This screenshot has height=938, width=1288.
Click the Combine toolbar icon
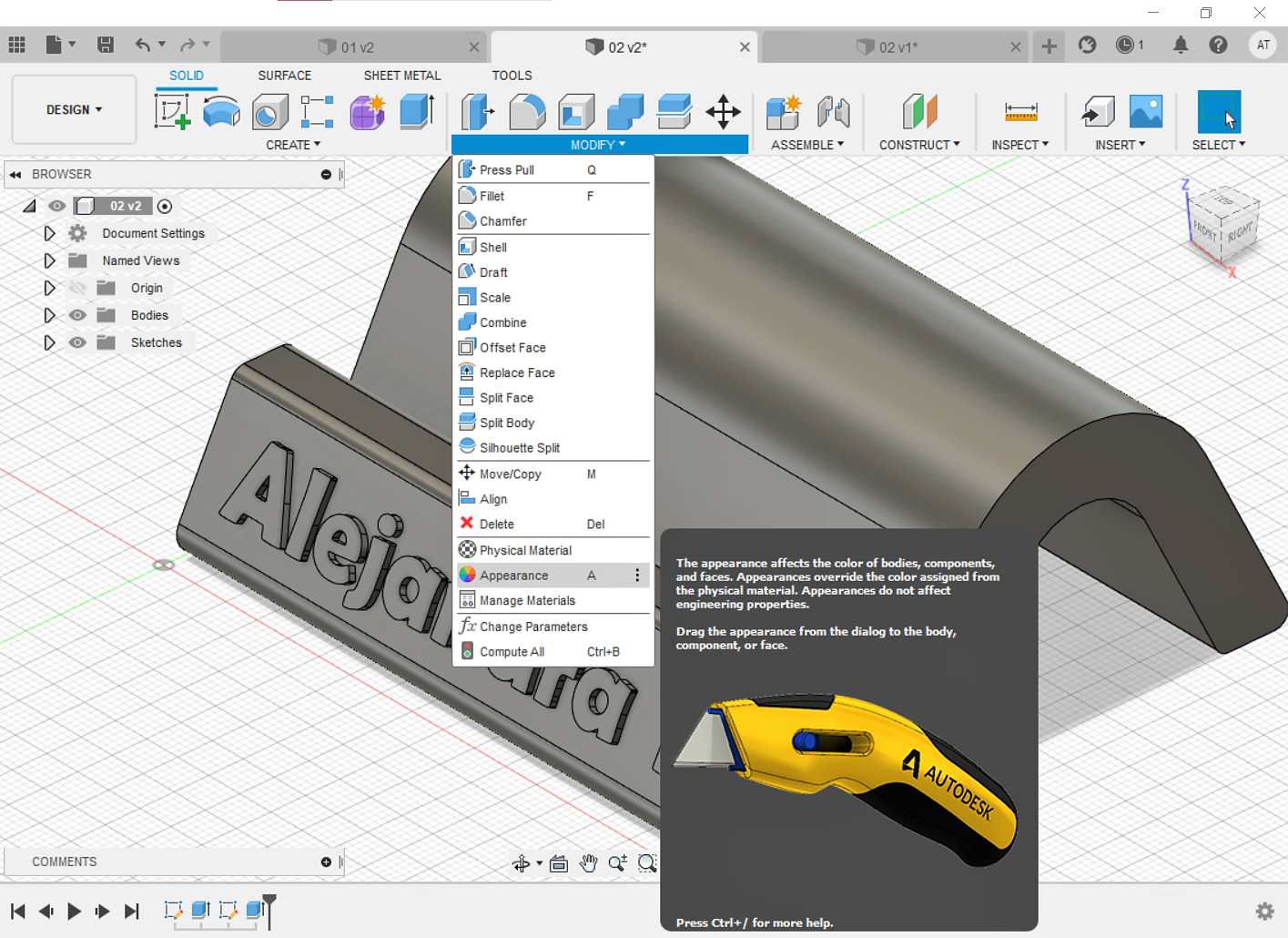pyautogui.click(x=625, y=112)
